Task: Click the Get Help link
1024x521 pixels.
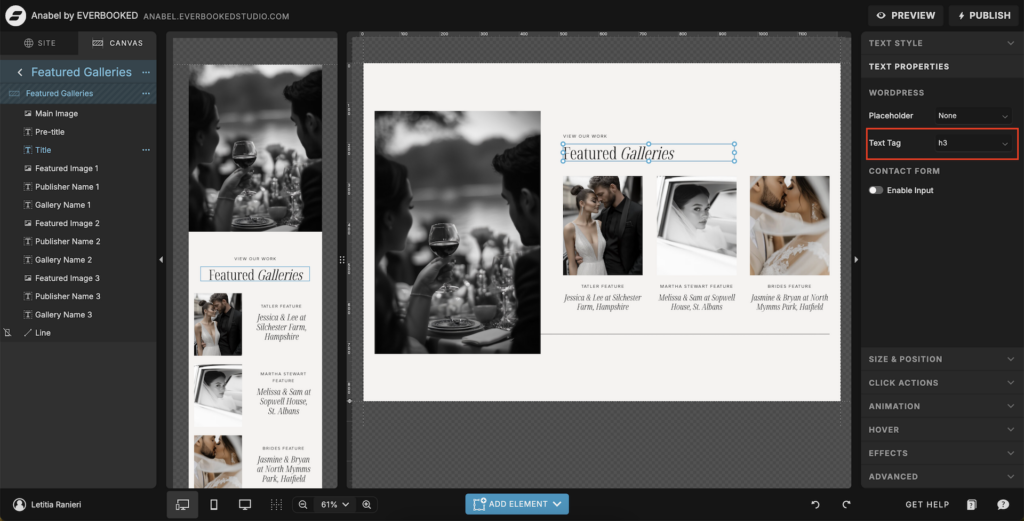Action: [x=927, y=505]
